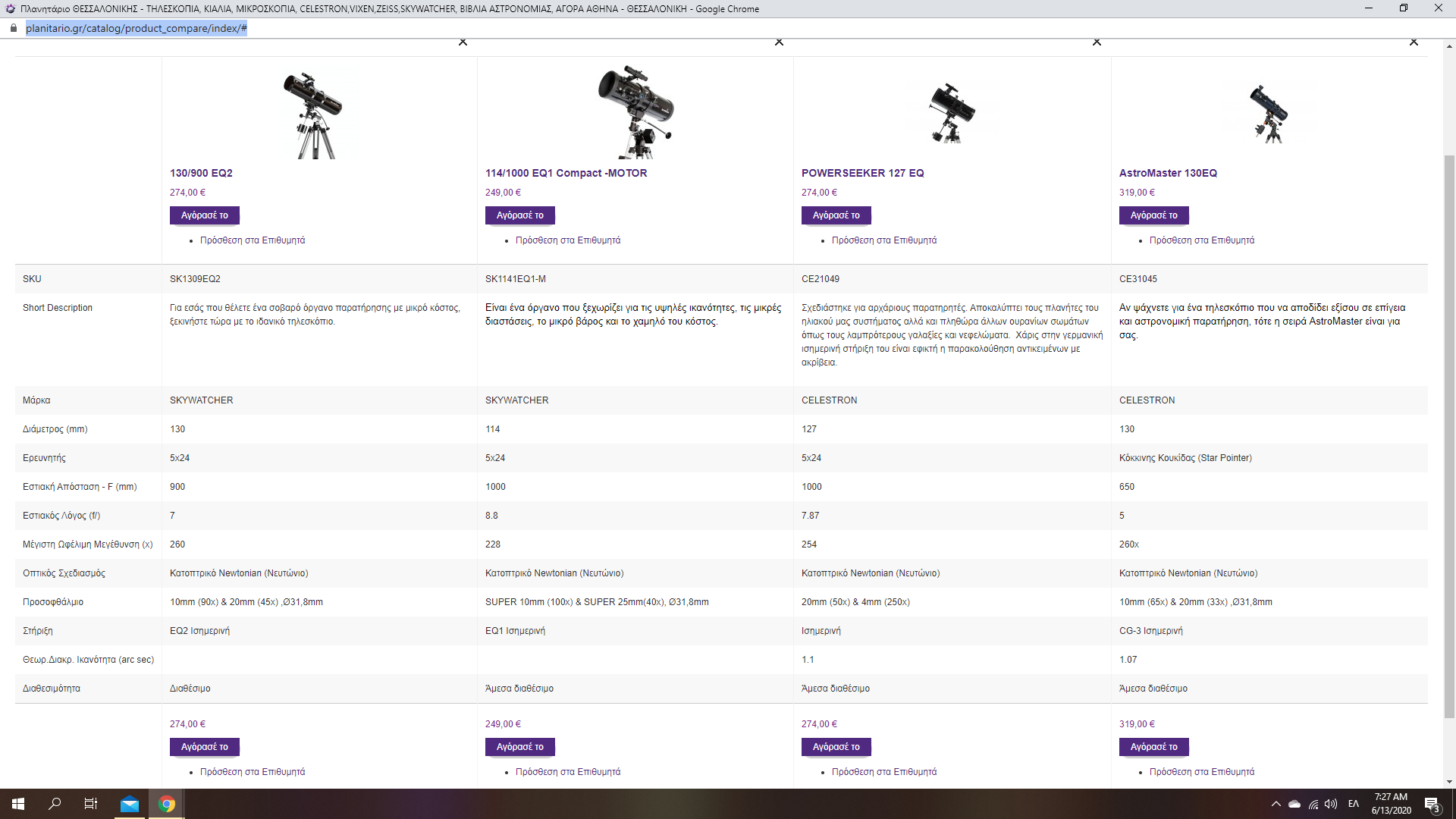1456x819 pixels.
Task: Click bottom buy button in POWERSEEKER column
Action: point(836,747)
